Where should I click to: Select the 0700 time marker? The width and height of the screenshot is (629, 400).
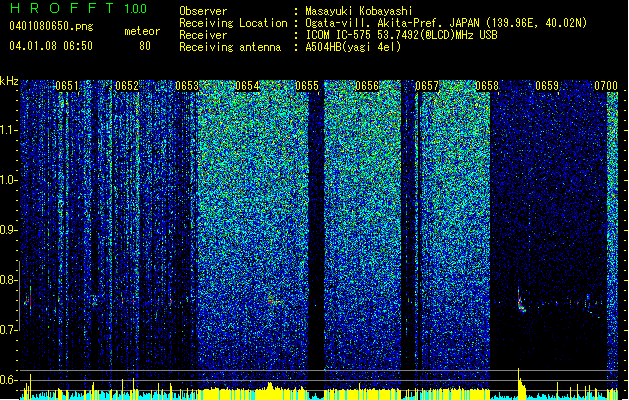click(606, 86)
